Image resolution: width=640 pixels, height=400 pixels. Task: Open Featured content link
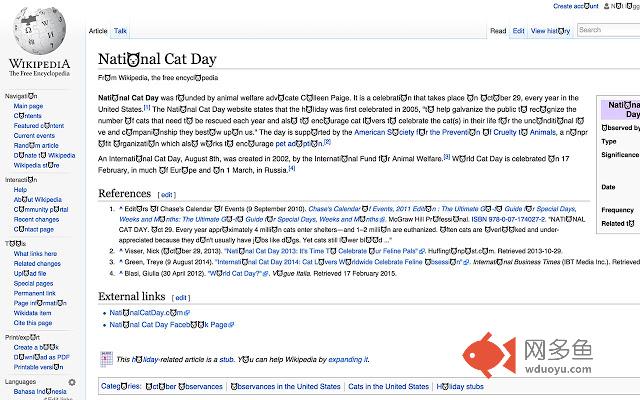pyautogui.click(x=39, y=126)
